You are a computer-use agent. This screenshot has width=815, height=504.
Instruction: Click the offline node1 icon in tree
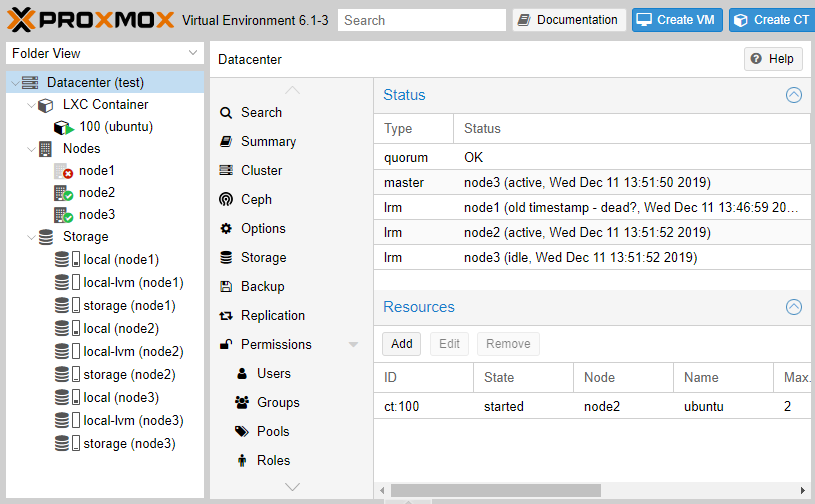coord(64,171)
